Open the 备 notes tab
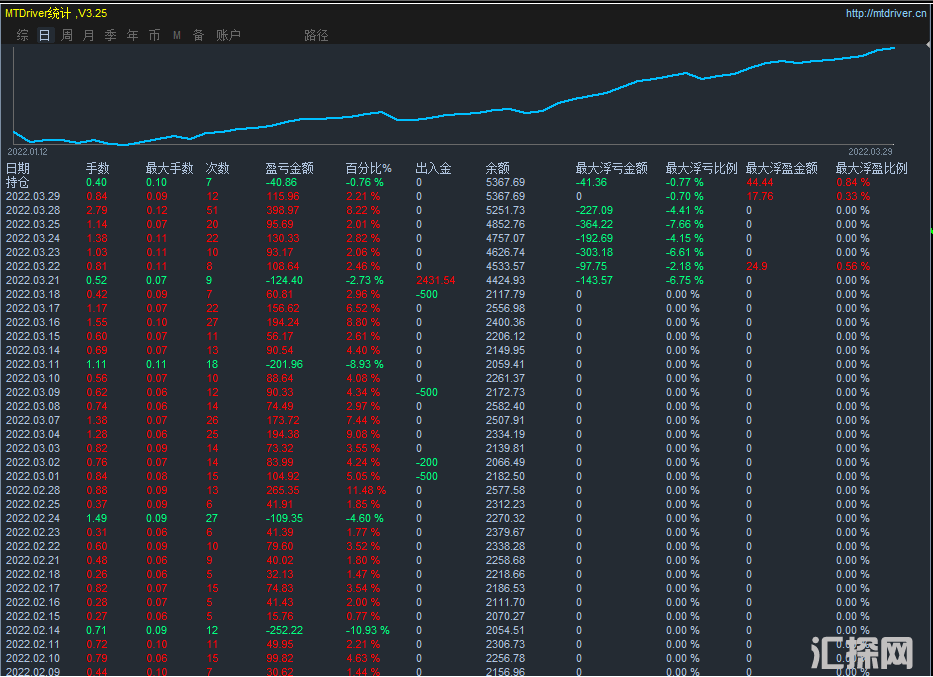 199,35
